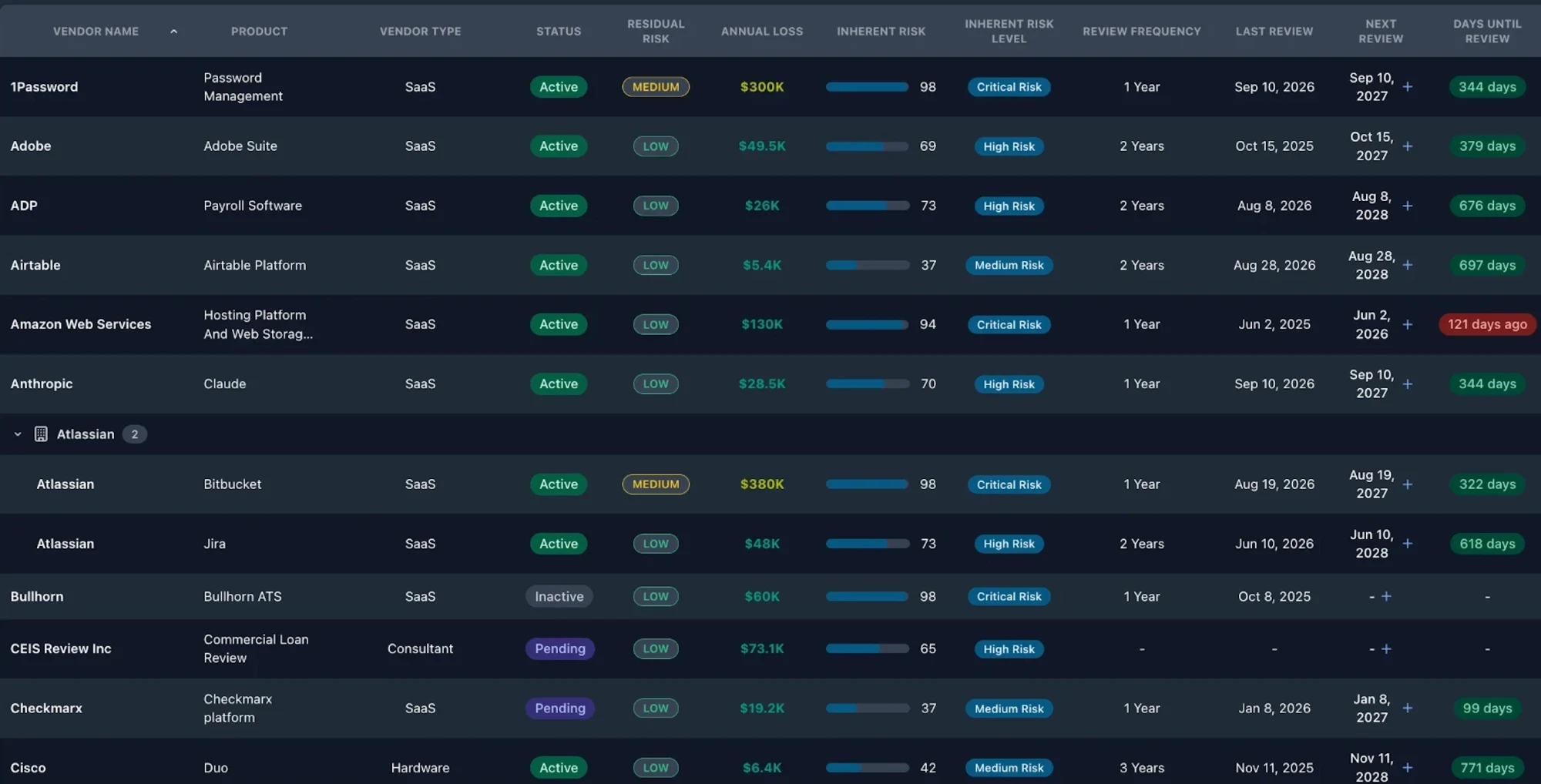Click the '3 Years' review frequency cell

[1142, 768]
